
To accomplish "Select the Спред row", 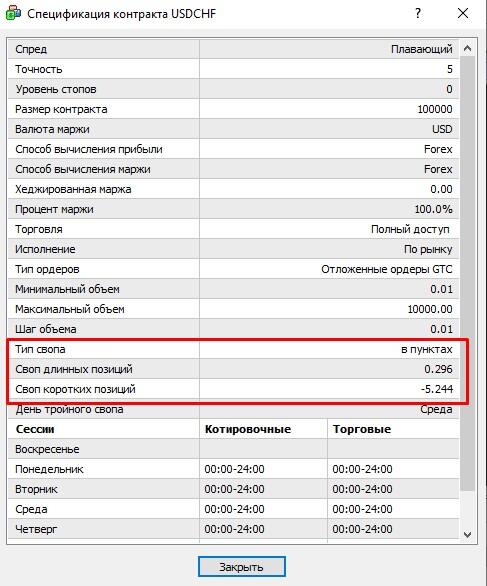I will [x=234, y=49].
